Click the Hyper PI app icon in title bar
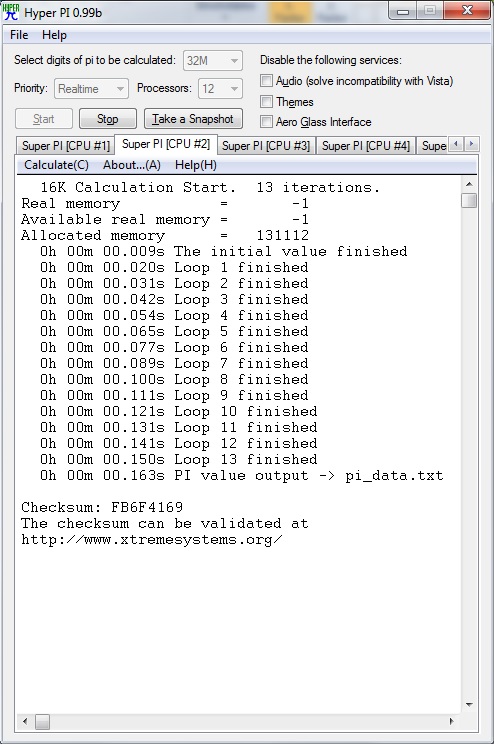494x744 pixels. coord(10,12)
